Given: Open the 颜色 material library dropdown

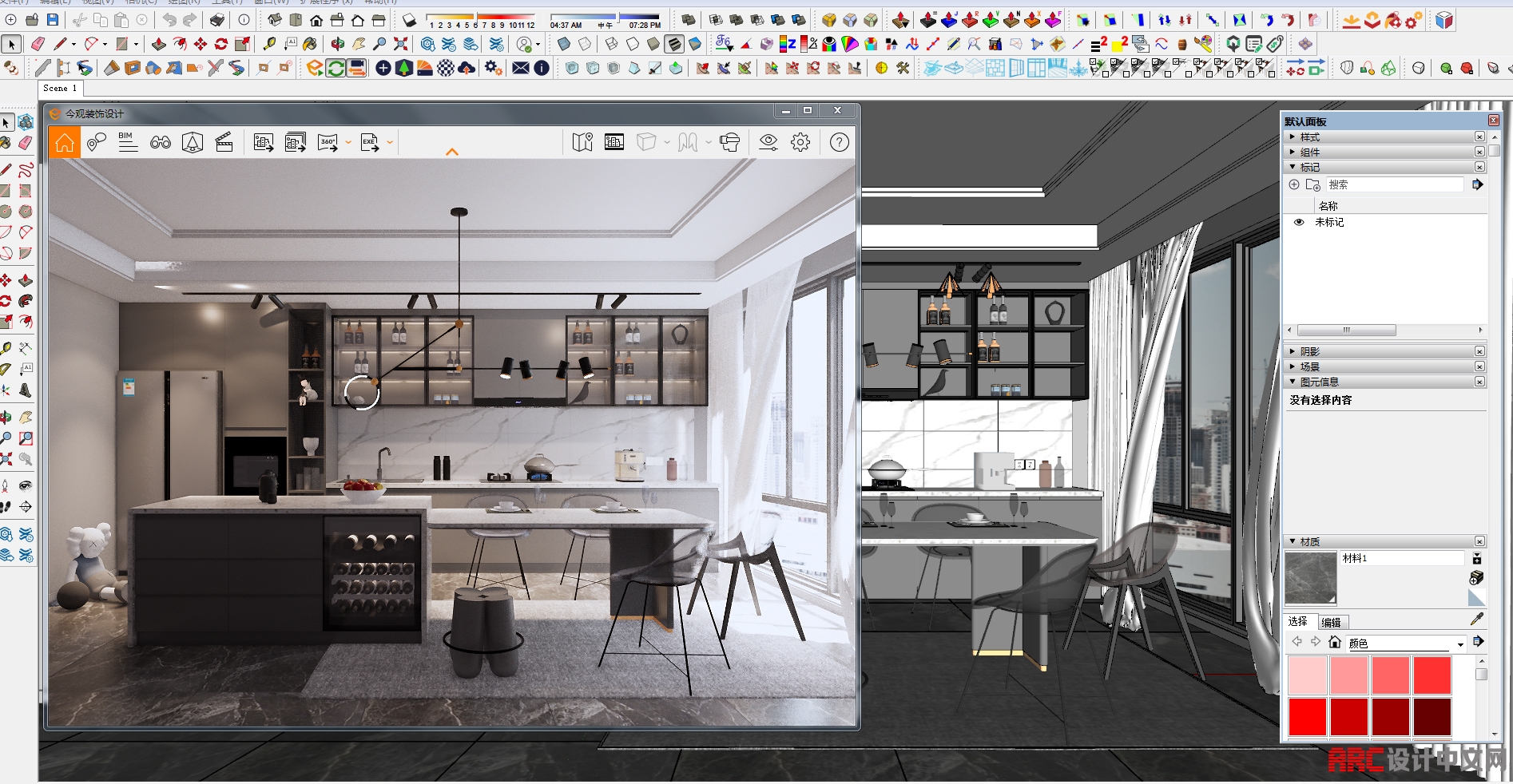Looking at the screenshot, I should click(x=1460, y=643).
